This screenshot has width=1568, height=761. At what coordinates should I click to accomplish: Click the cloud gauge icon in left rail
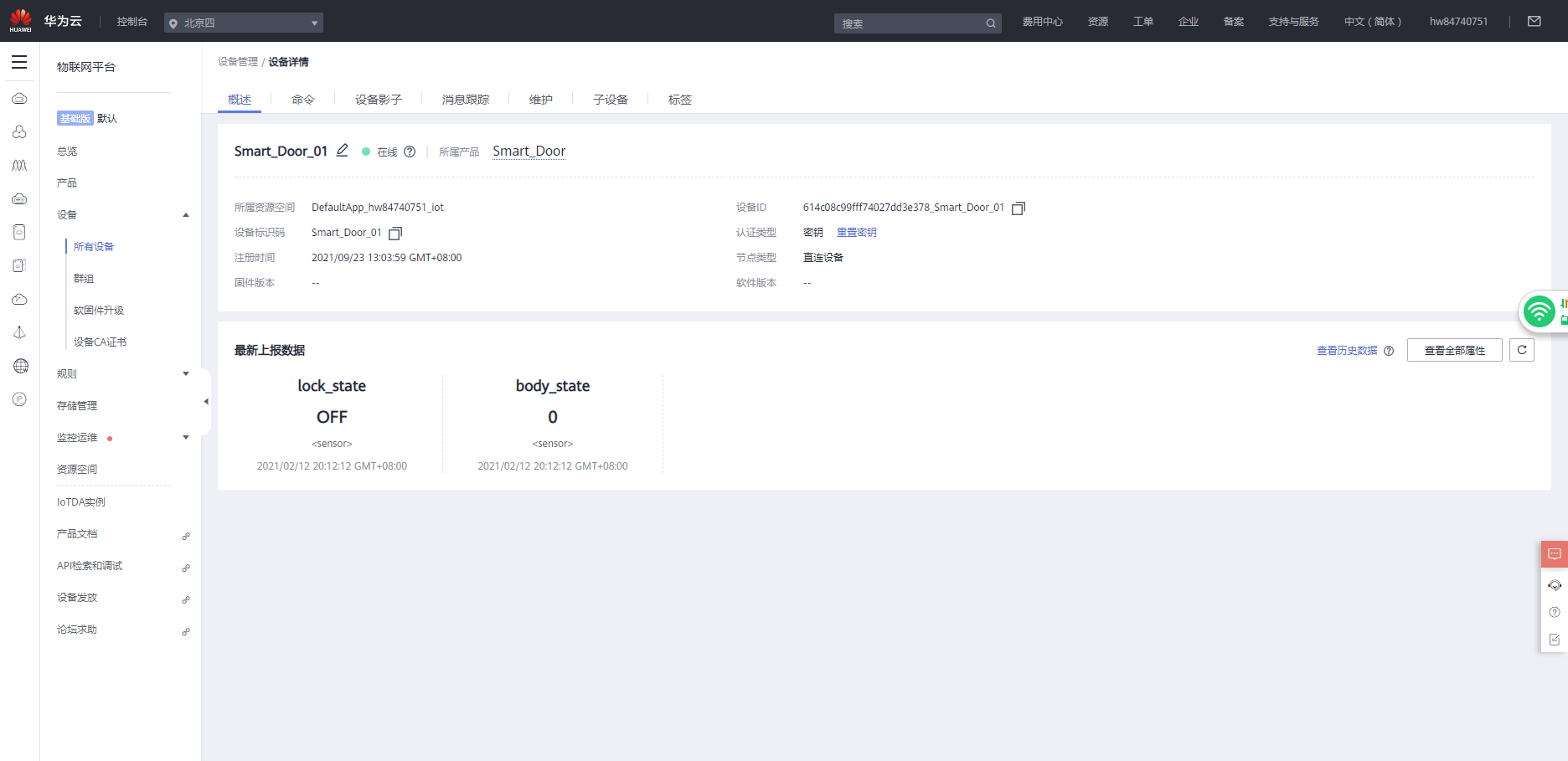(19, 299)
